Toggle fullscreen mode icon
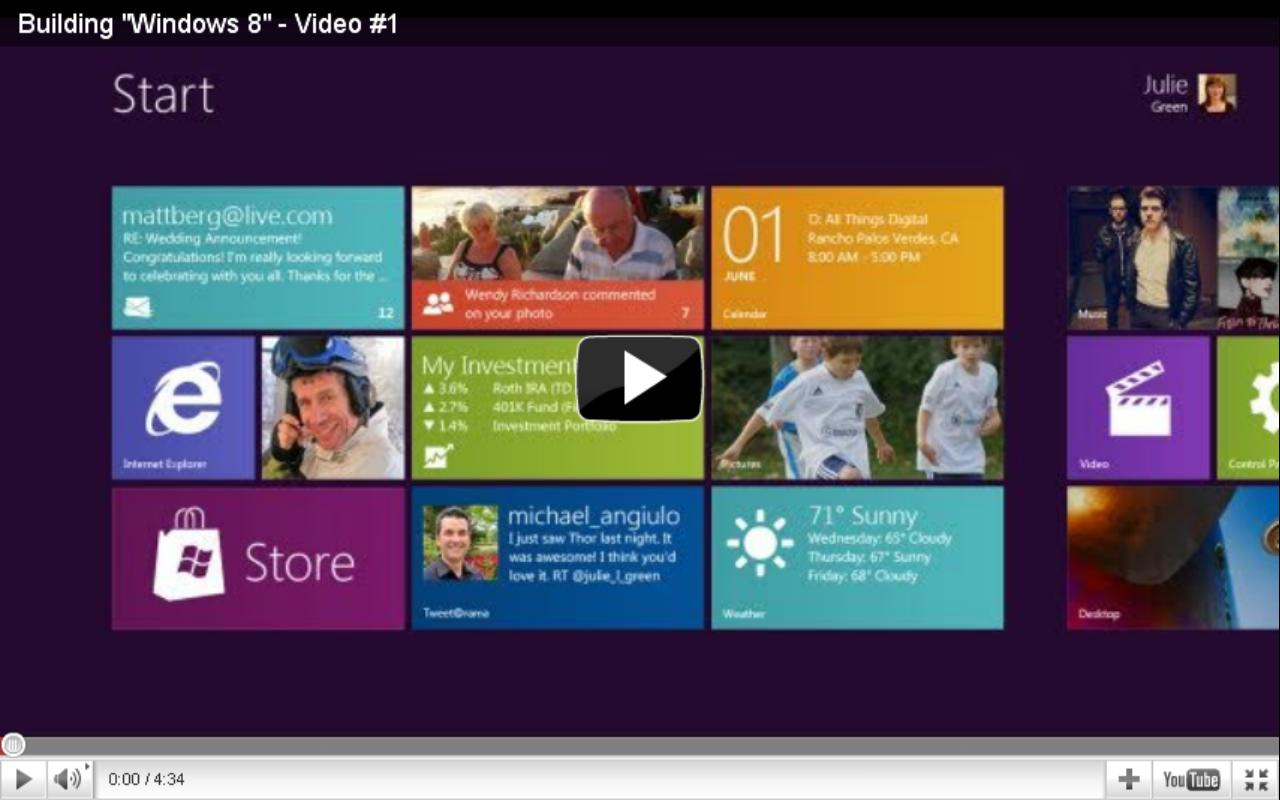Viewport: 1280px width, 800px height. coord(1256,779)
